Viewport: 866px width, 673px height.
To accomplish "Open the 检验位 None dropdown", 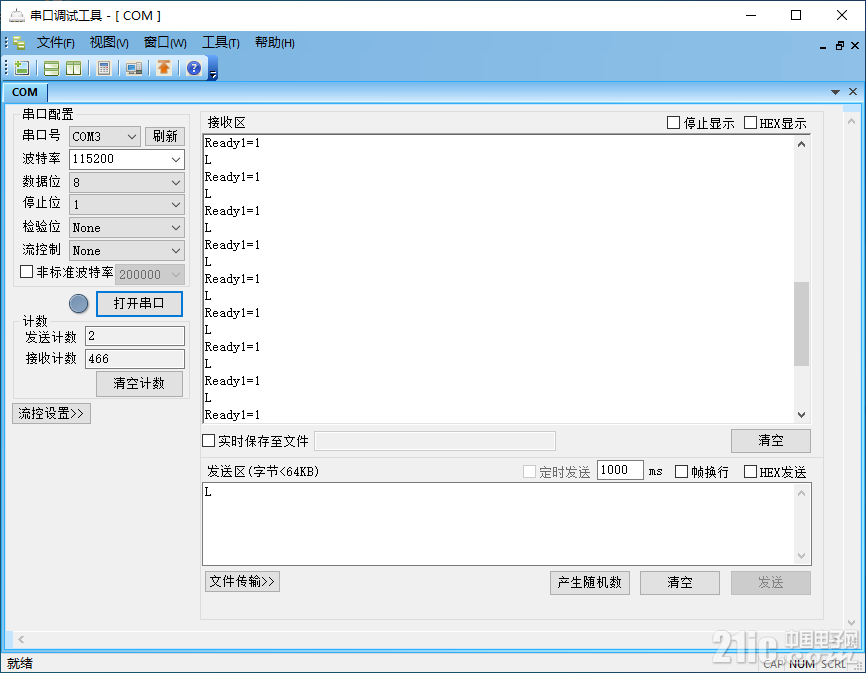I will [x=126, y=227].
